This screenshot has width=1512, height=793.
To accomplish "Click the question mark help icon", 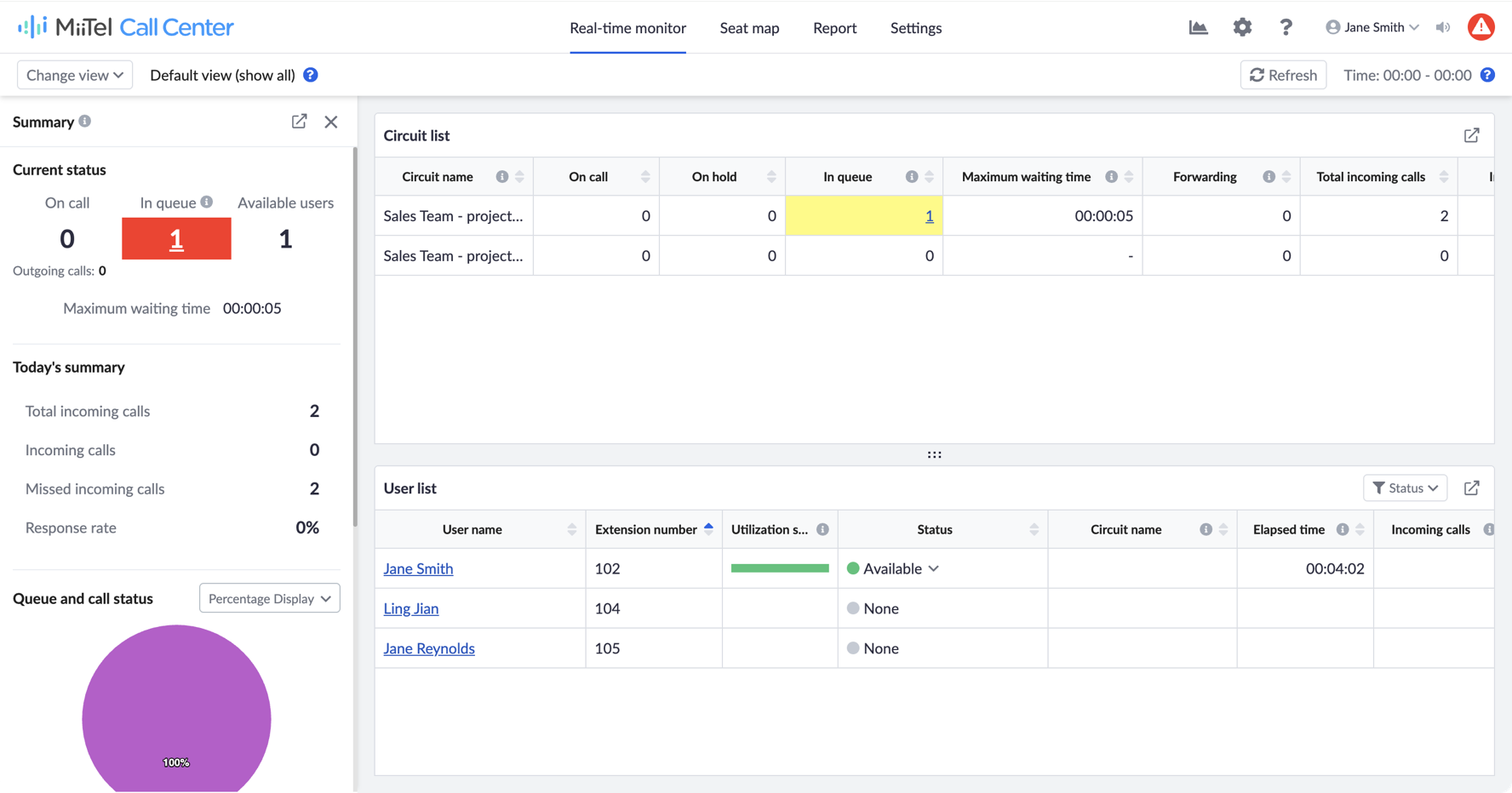I will [x=1286, y=27].
